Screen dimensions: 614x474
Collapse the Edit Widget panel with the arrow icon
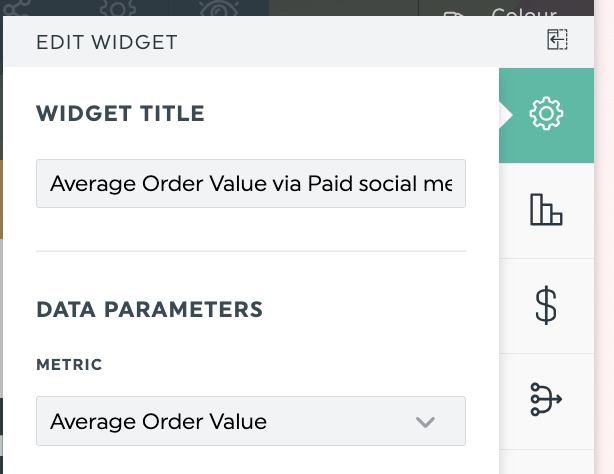pyautogui.click(x=557, y=39)
